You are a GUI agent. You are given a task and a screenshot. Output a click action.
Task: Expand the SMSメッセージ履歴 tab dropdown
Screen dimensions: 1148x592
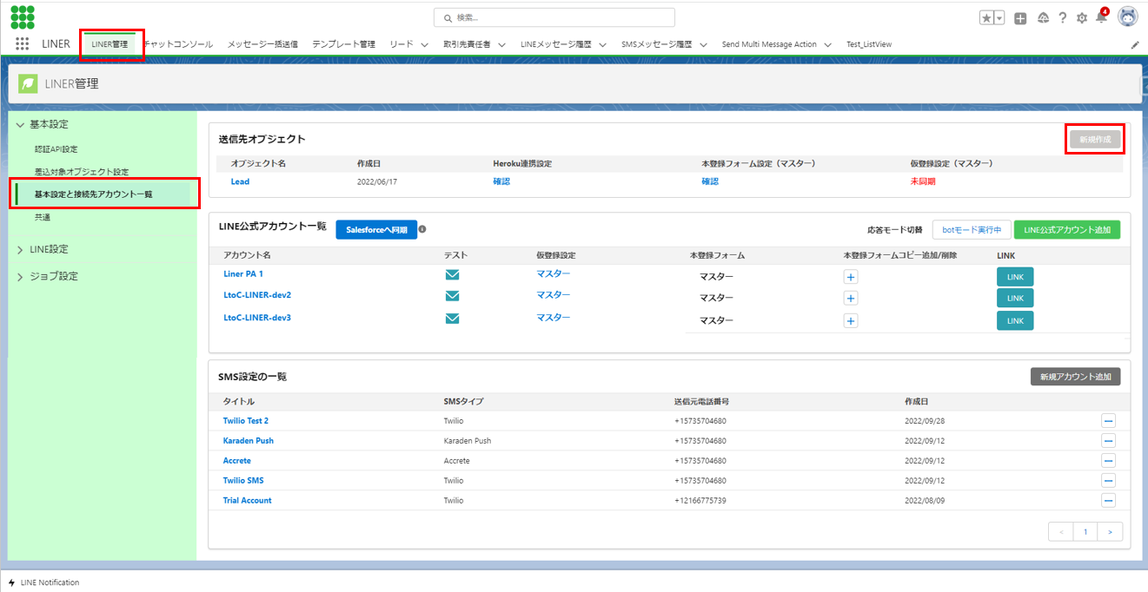[703, 45]
